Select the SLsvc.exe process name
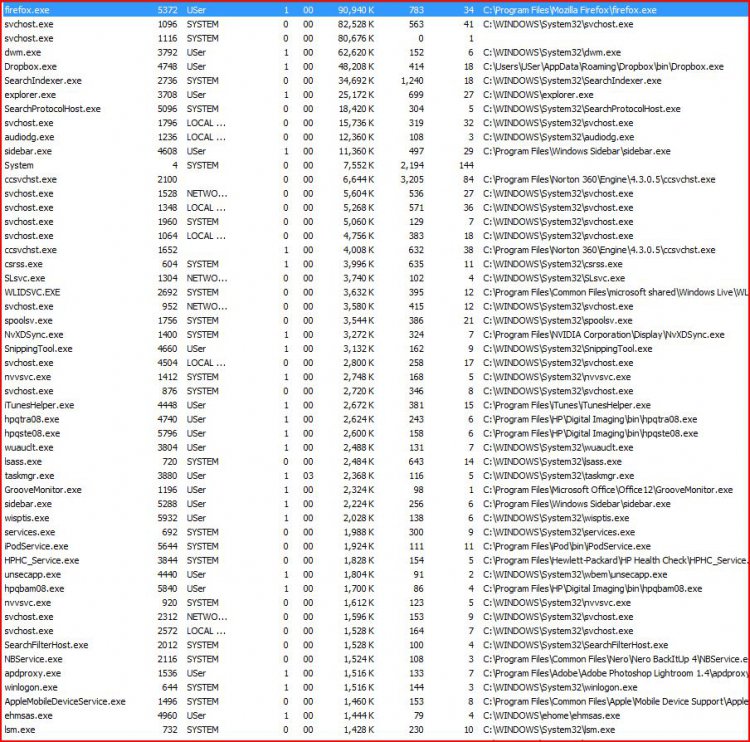The image size is (750, 742). pyautogui.click(x=25, y=278)
